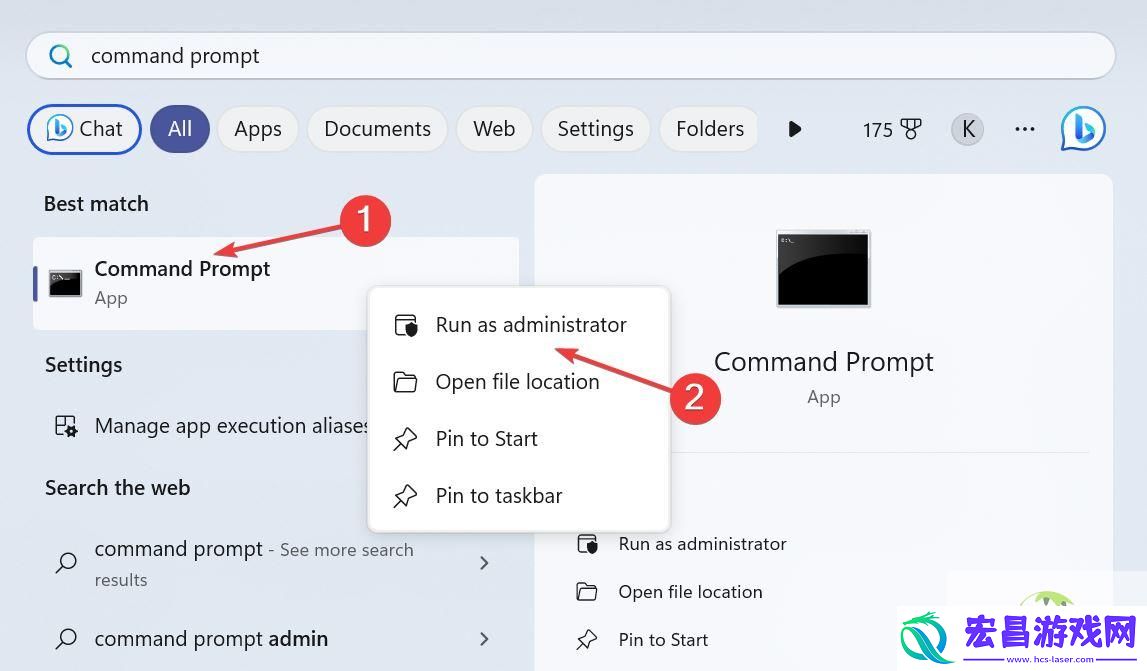Click the Search the web section heading

[x=118, y=488]
